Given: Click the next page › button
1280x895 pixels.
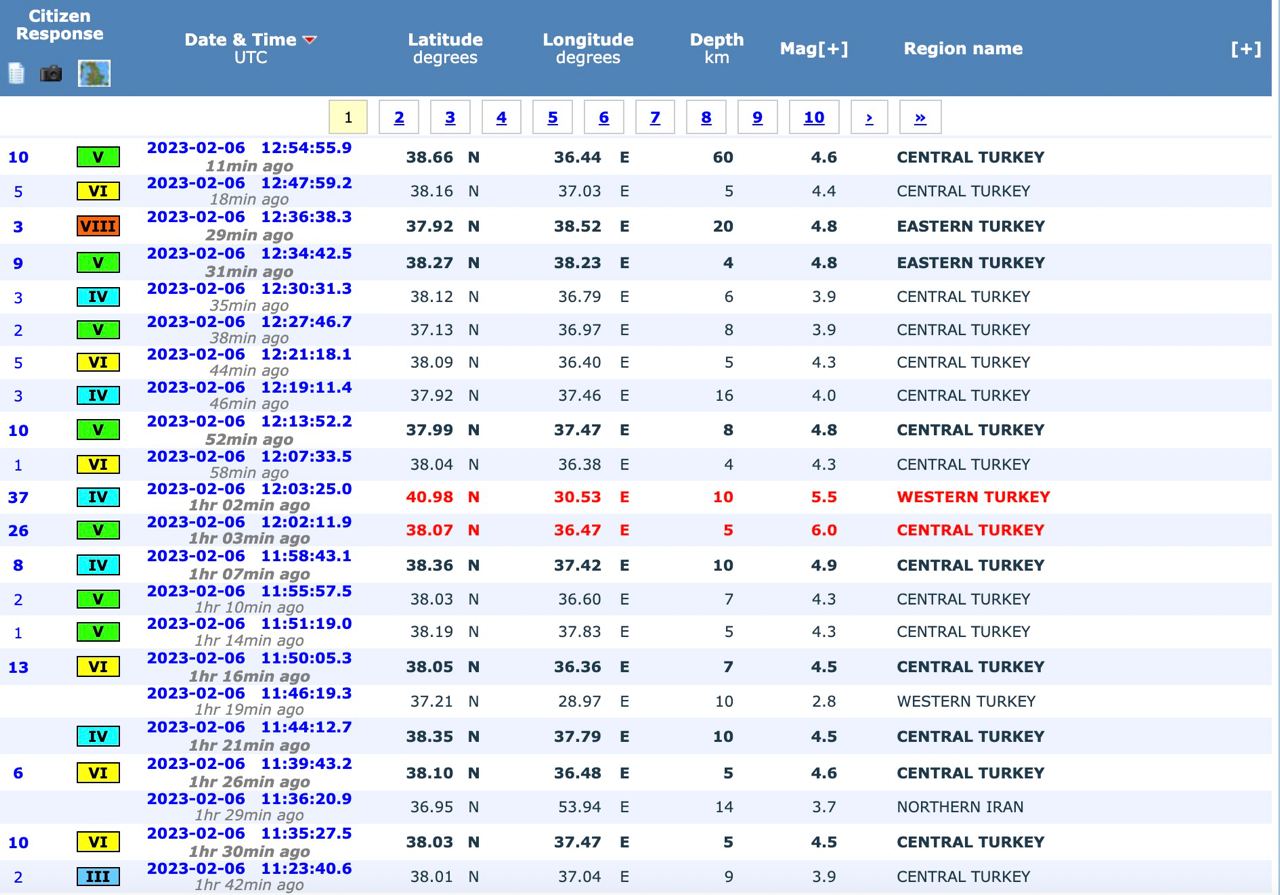Looking at the screenshot, I should [869, 117].
